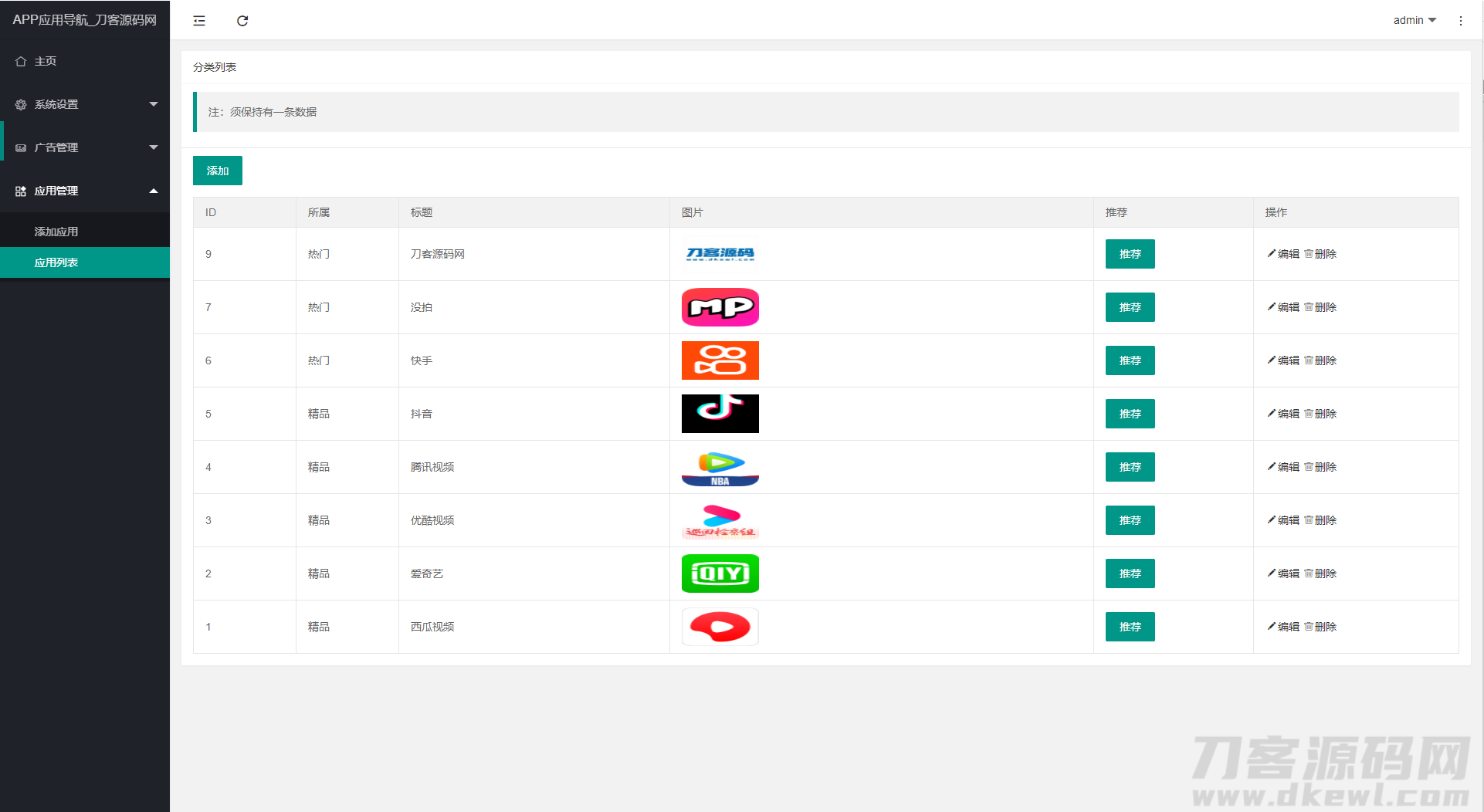Open the admin user dropdown
The height and width of the screenshot is (812, 1484).
point(1415,21)
